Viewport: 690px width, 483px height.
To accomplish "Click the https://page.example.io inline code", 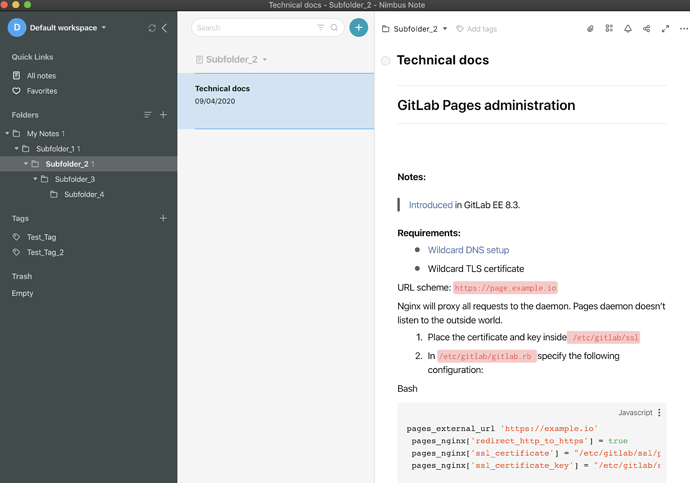I will [505, 288].
